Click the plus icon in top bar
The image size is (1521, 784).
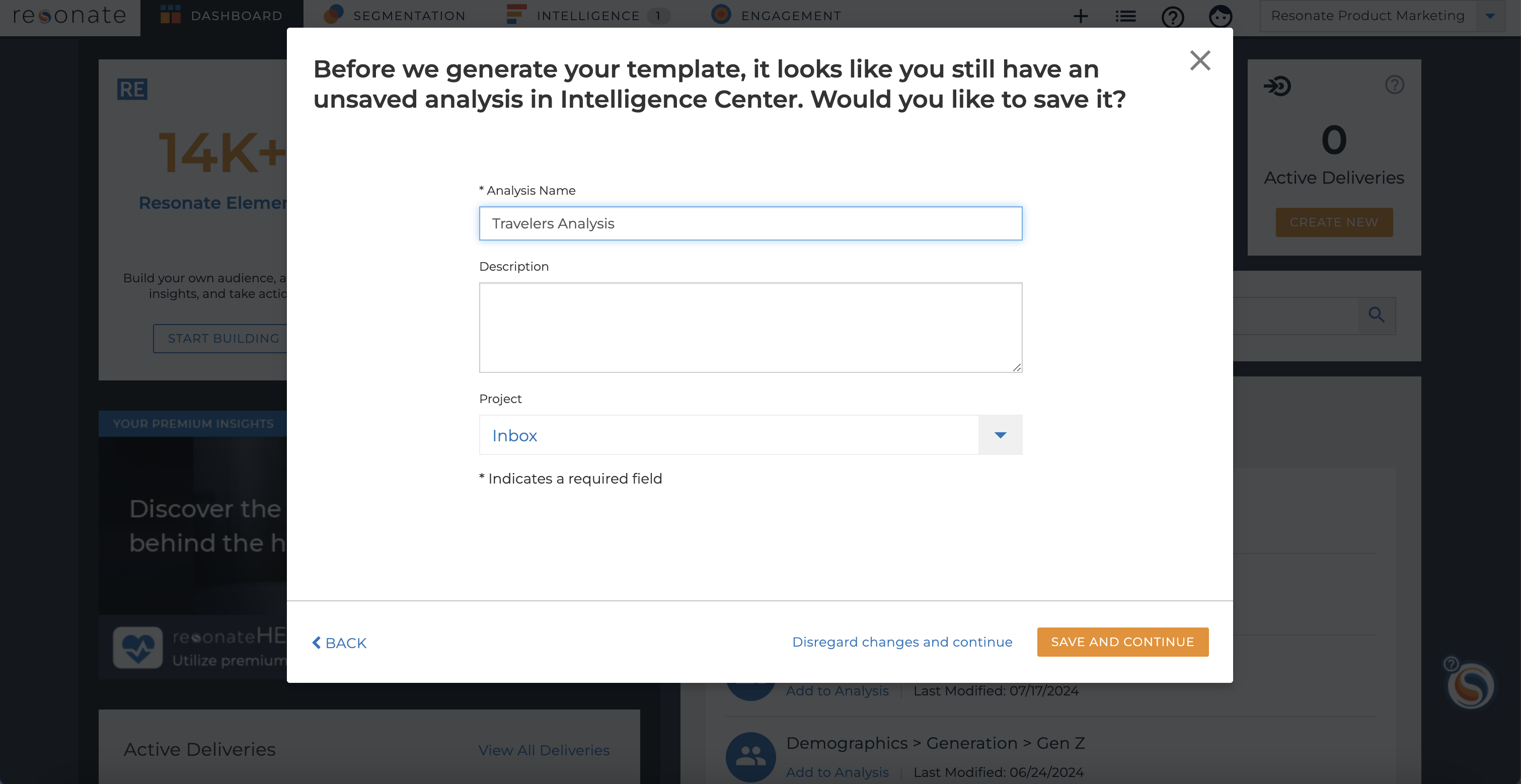[1081, 16]
